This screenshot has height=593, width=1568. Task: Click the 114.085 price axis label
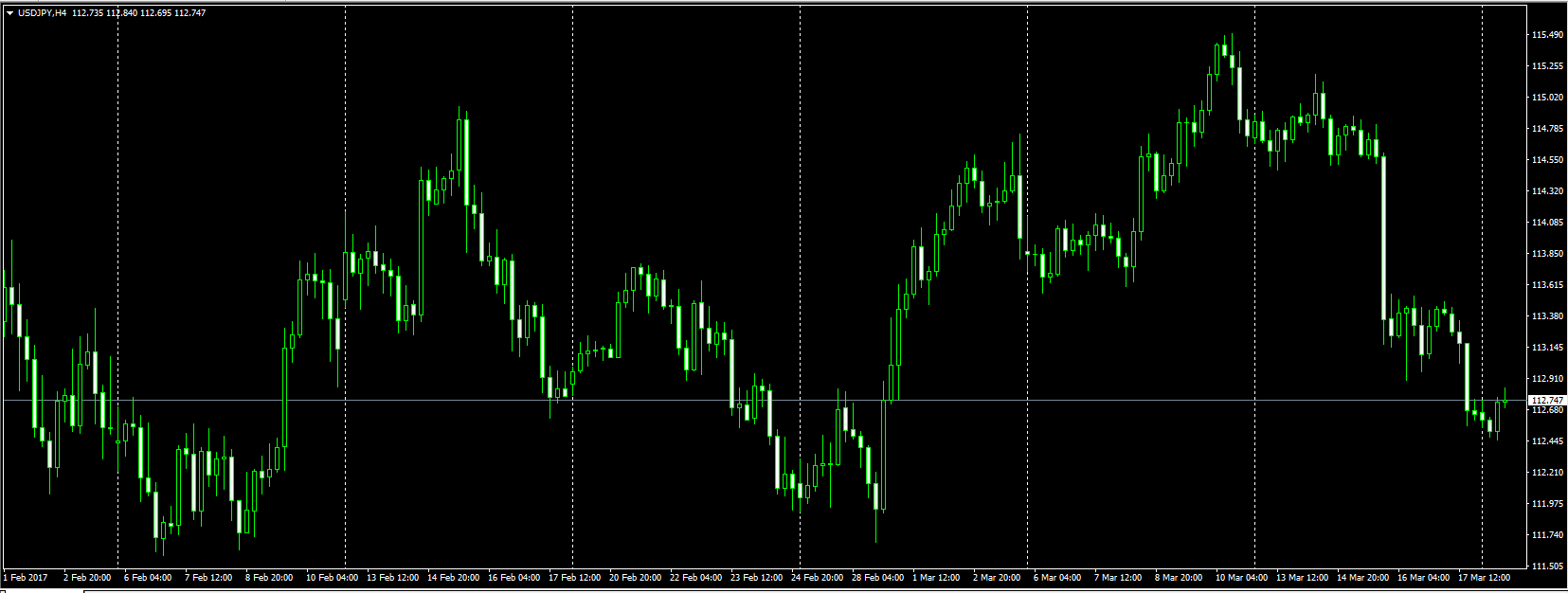[1546, 223]
